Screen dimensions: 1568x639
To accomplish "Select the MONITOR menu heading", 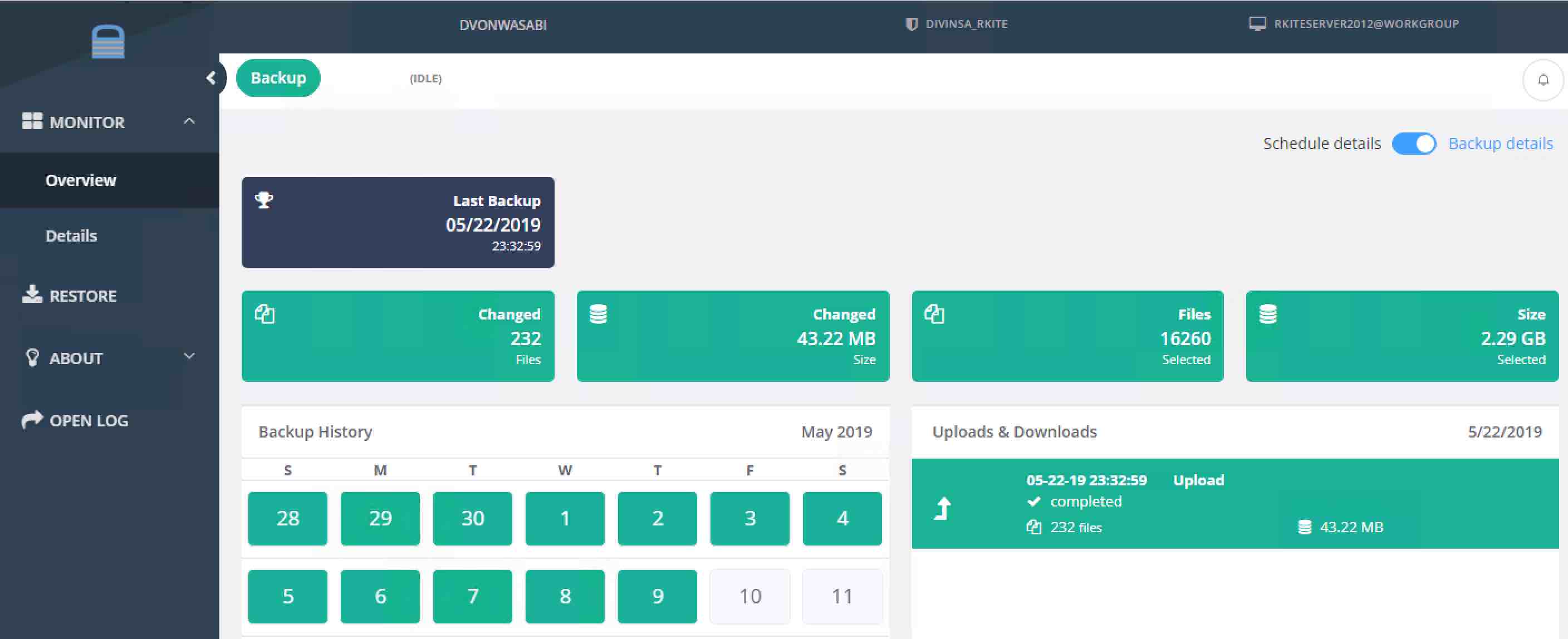I will coord(87,122).
